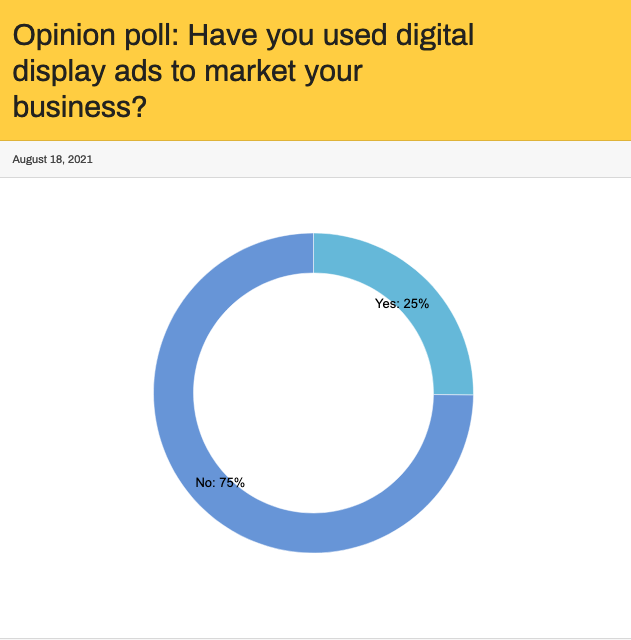Click the "25%" value in the Yes label
This screenshot has height=640, width=631.
(x=416, y=304)
